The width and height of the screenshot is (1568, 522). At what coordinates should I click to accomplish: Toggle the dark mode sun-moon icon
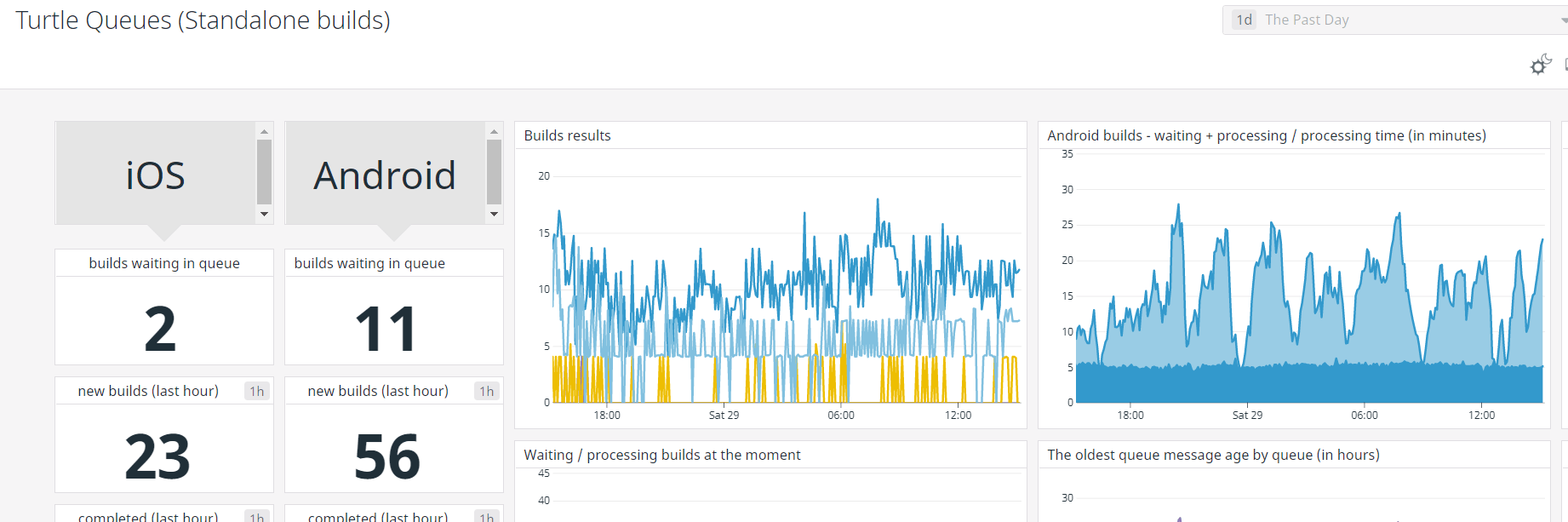click(1541, 65)
